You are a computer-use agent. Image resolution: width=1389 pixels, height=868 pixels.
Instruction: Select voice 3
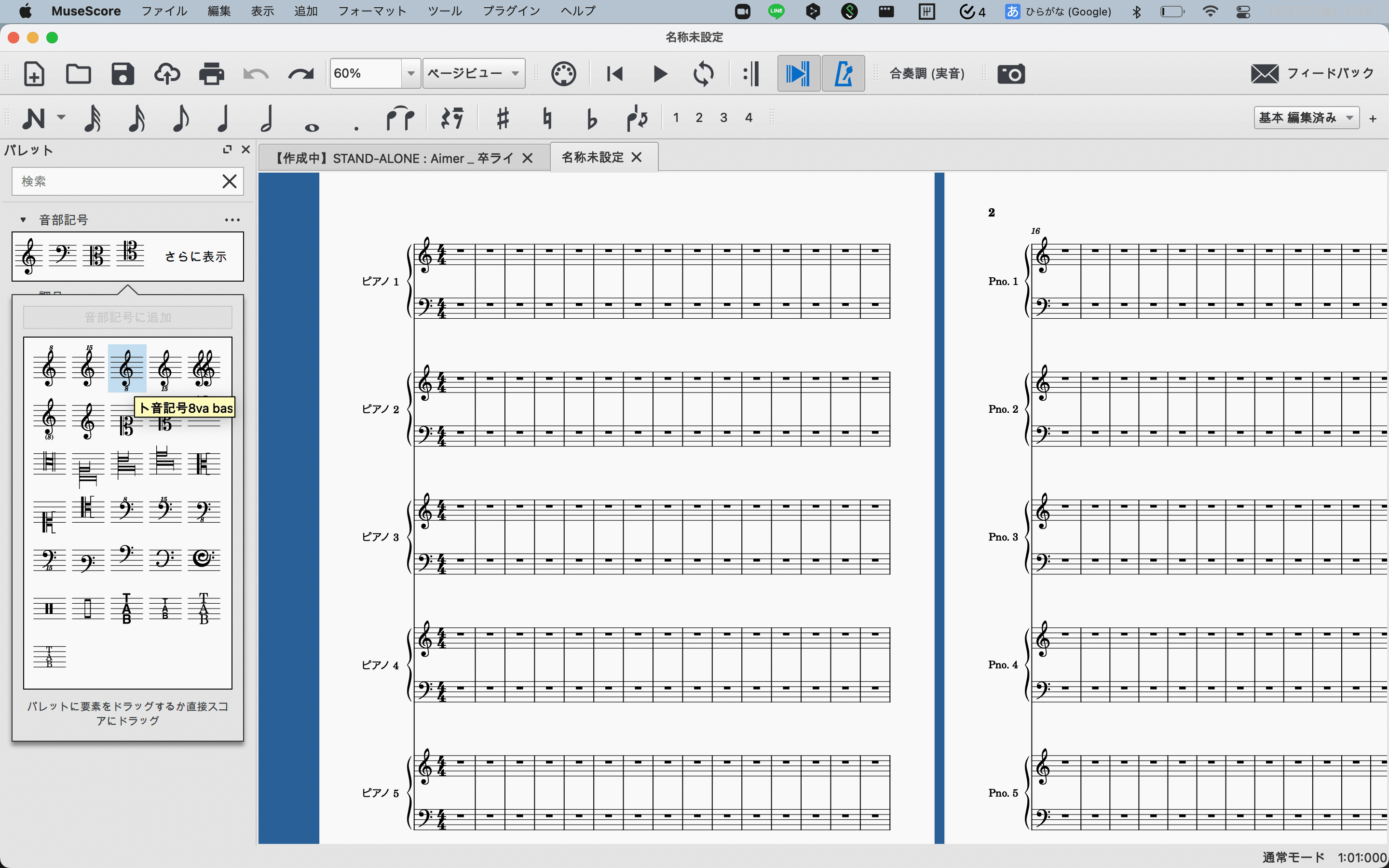pos(724,118)
